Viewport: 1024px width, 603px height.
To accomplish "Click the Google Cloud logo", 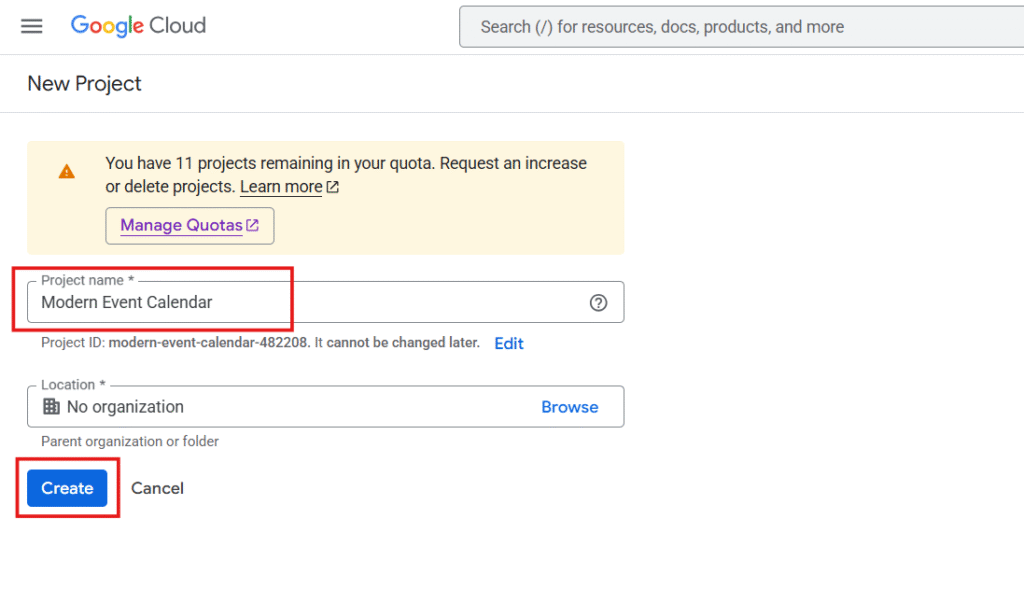I will 138,26.
